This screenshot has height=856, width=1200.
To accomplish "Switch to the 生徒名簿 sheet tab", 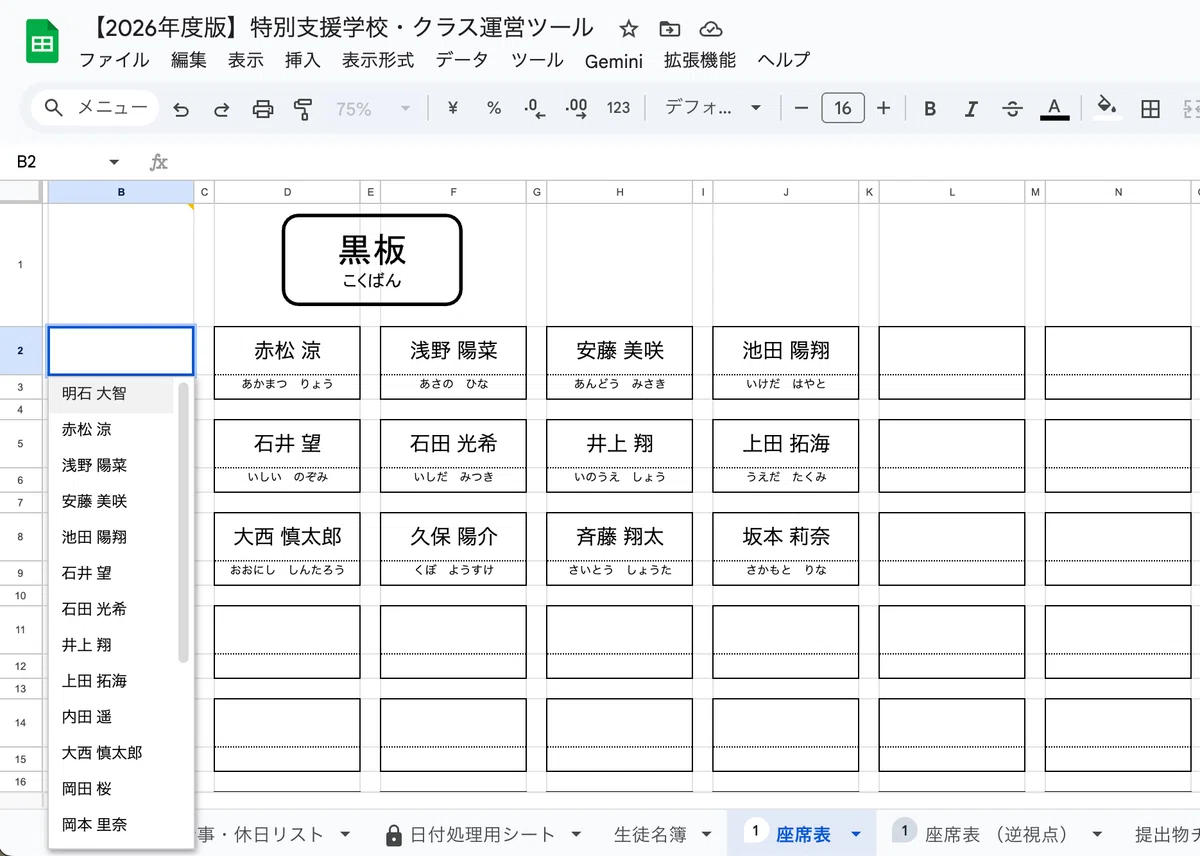I will click(650, 834).
